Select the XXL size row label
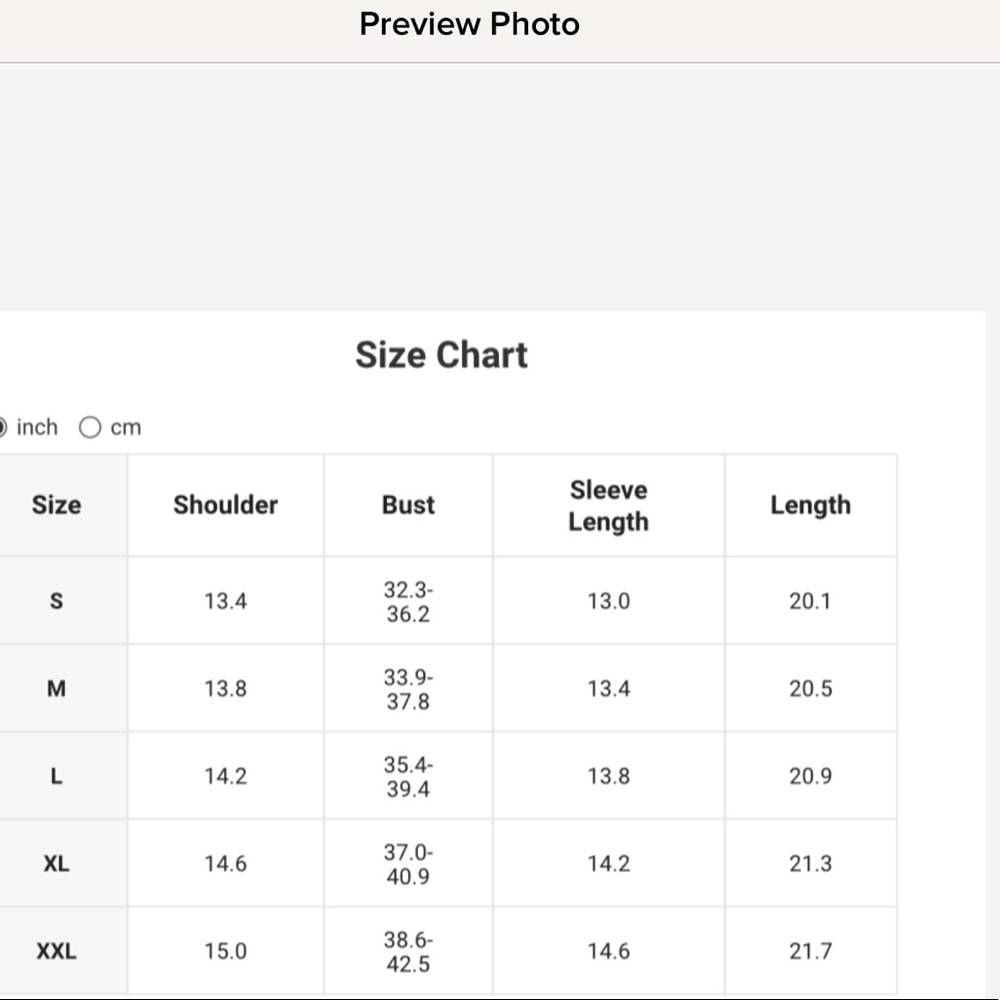1000x1000 pixels. tap(56, 951)
